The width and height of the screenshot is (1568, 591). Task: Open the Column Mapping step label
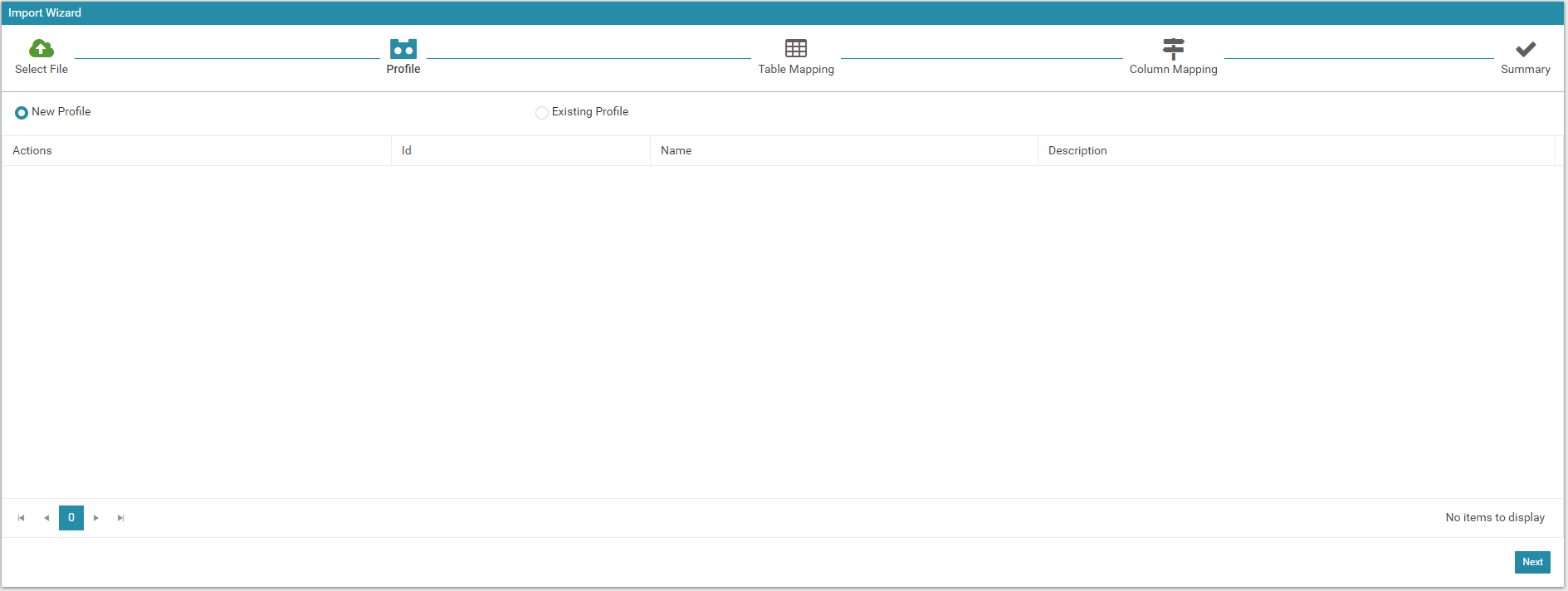(1173, 69)
